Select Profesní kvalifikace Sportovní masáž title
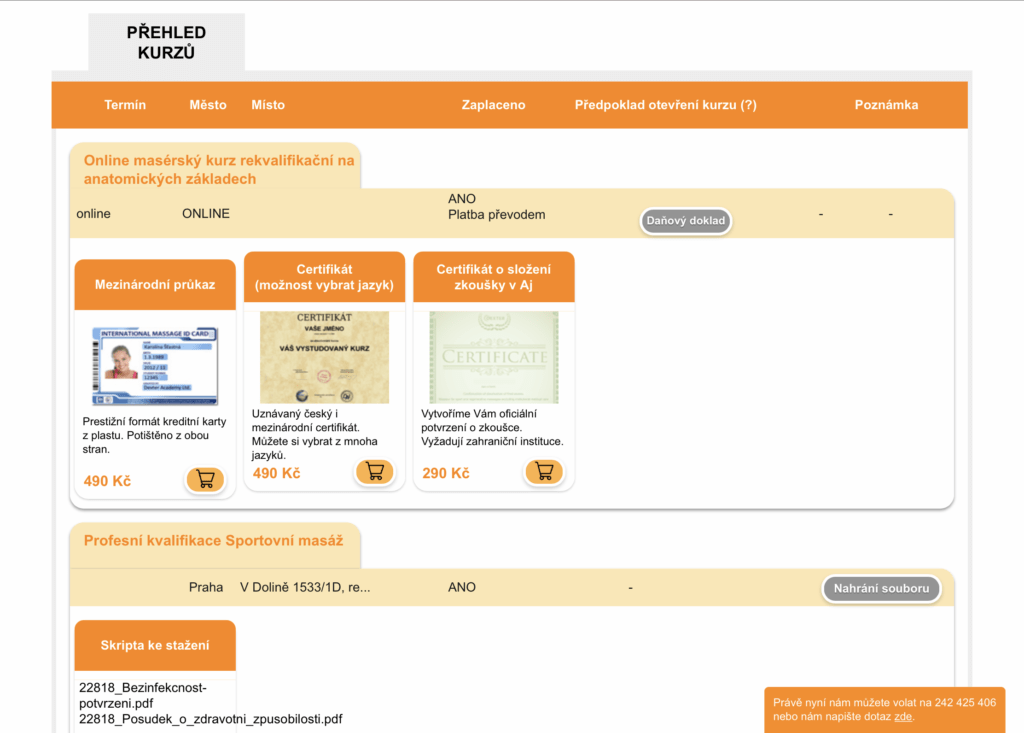The width and height of the screenshot is (1024, 733). 213,540
